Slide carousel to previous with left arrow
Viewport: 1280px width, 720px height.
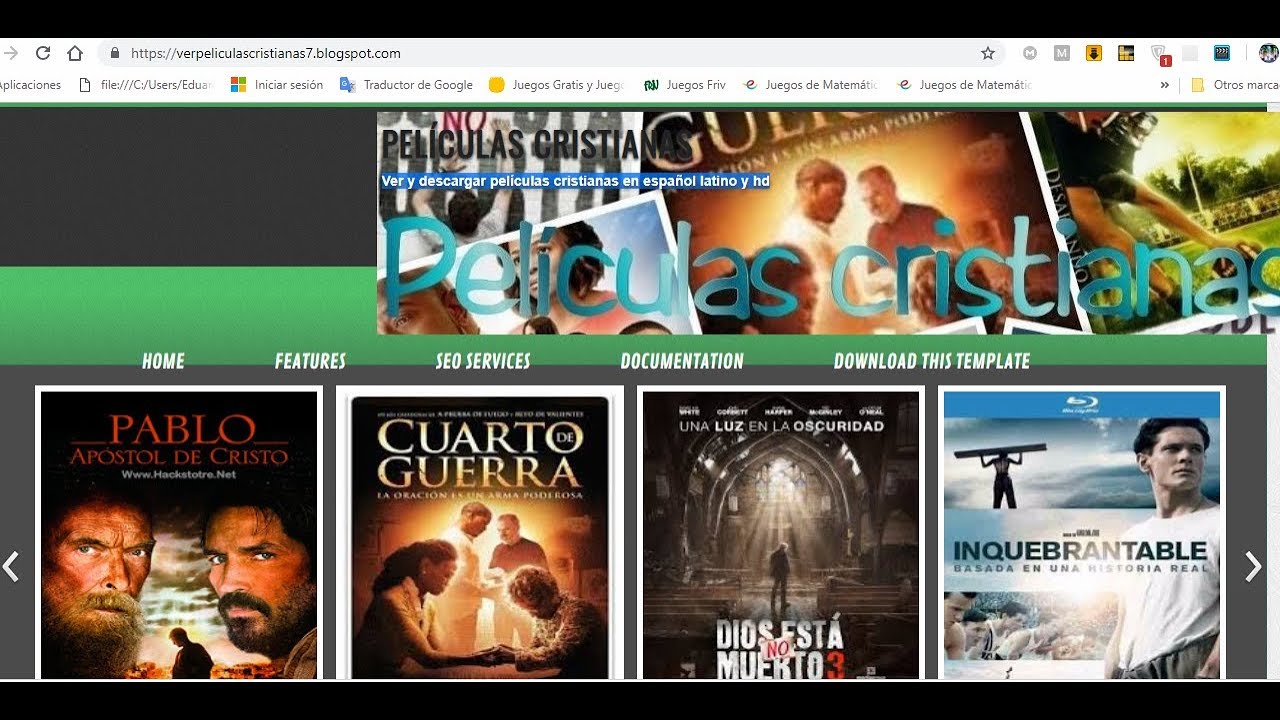click(x=11, y=567)
